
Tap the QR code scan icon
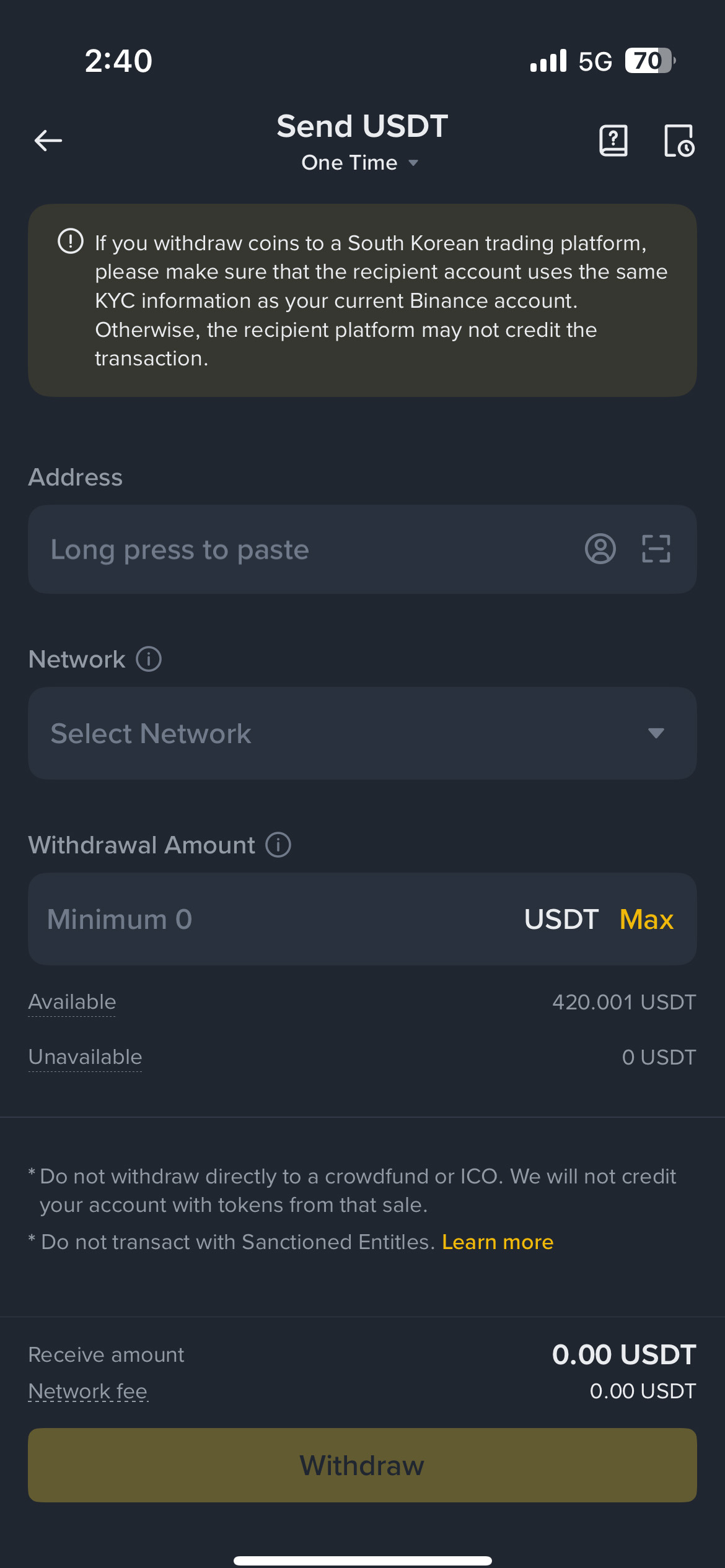pos(656,549)
